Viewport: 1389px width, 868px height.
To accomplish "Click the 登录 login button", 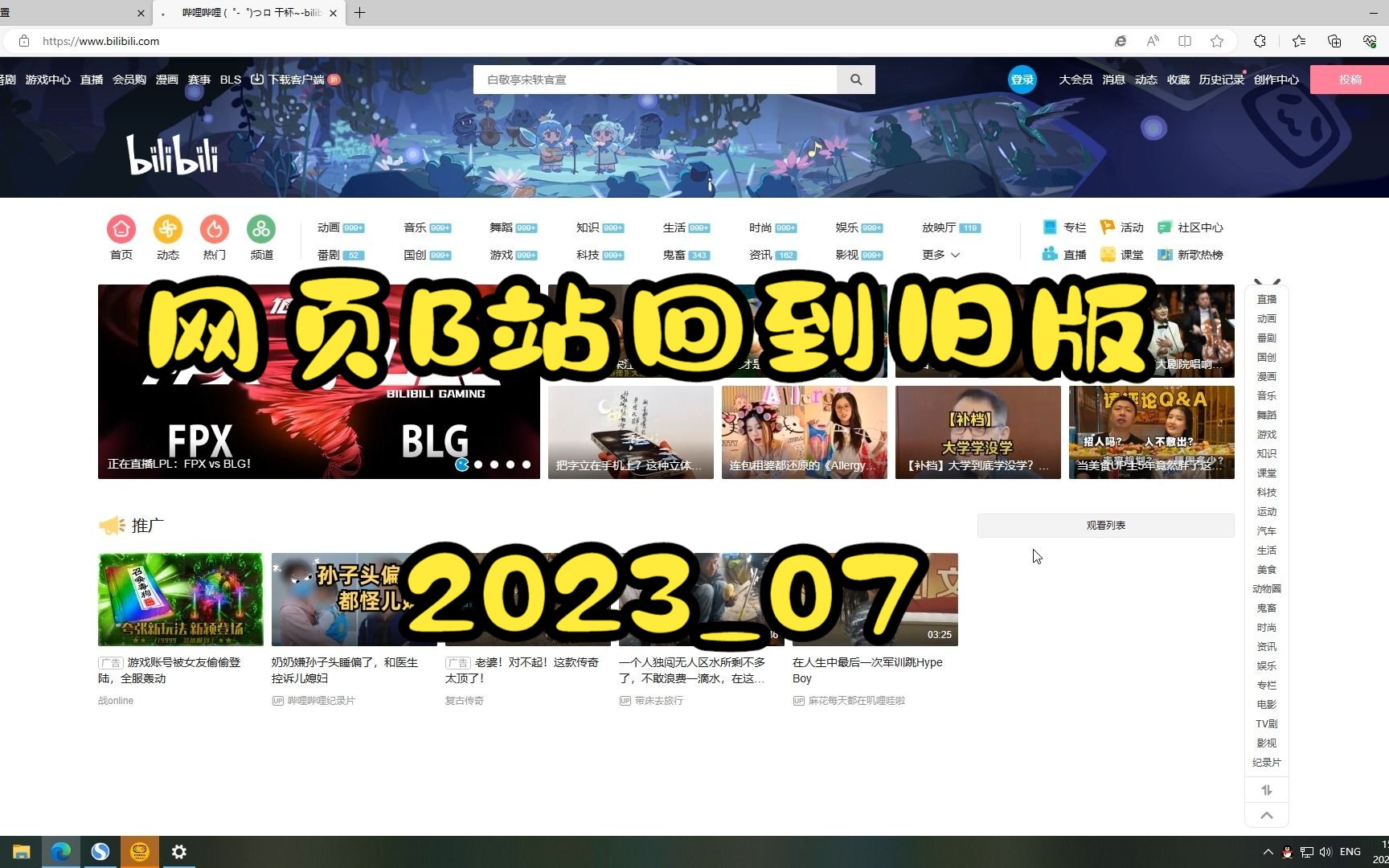I will [1022, 80].
